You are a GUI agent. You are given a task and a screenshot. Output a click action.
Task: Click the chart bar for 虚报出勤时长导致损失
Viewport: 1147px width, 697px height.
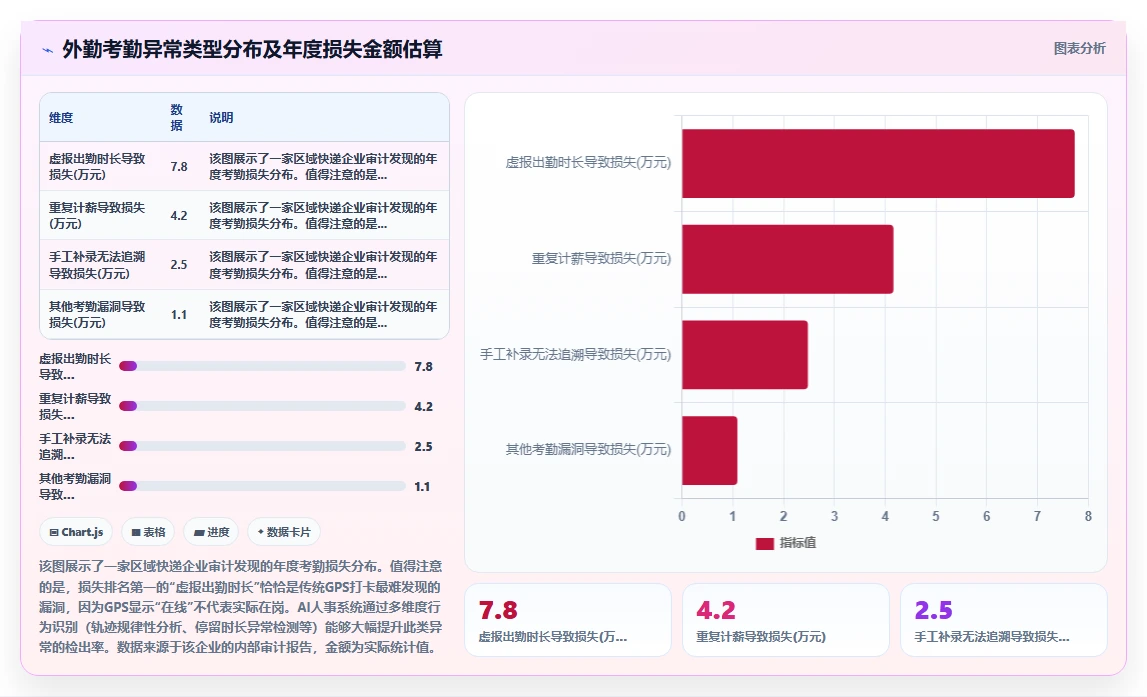[x=878, y=163]
